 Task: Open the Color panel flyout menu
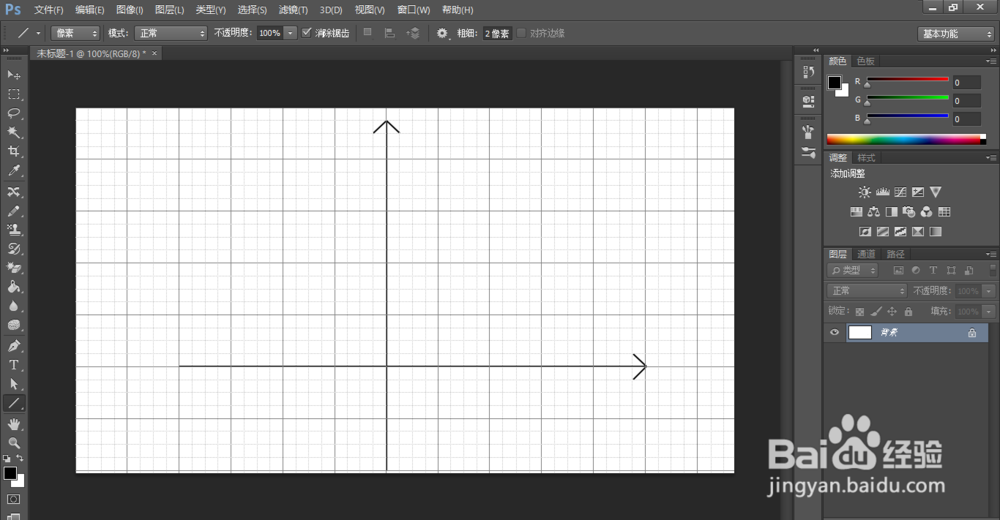click(990, 61)
